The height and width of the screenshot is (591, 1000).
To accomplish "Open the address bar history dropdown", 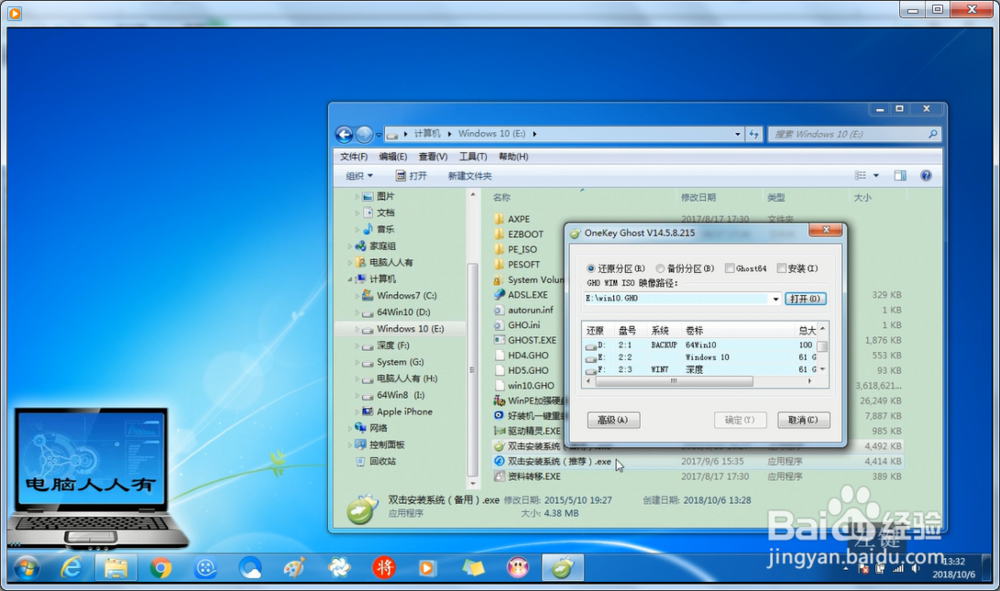I will click(737, 134).
